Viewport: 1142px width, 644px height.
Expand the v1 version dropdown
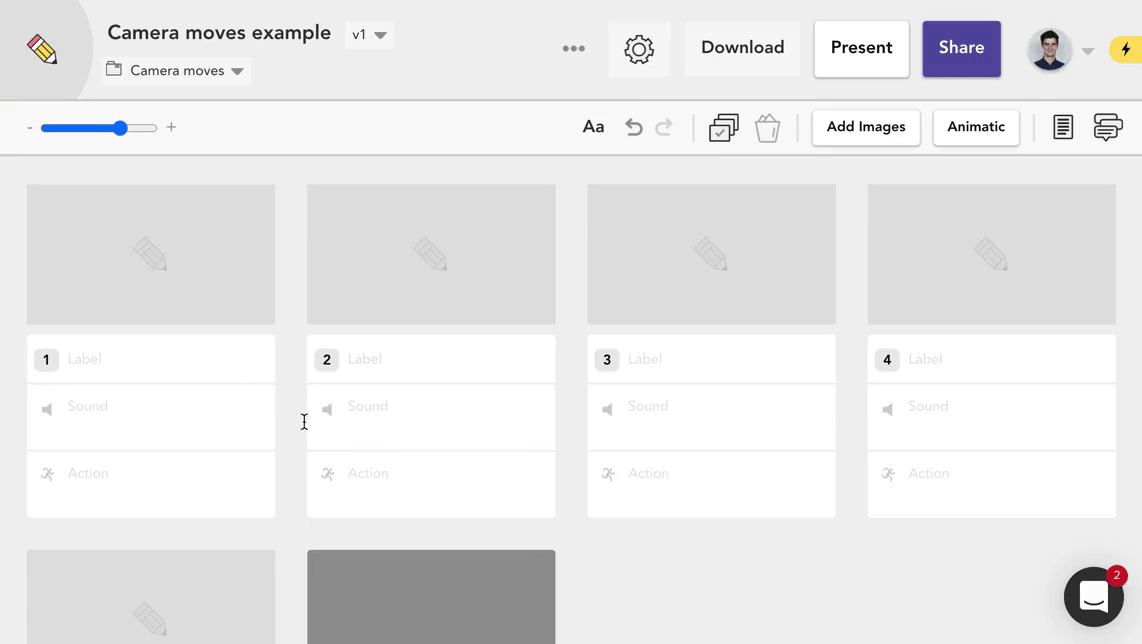pos(369,35)
